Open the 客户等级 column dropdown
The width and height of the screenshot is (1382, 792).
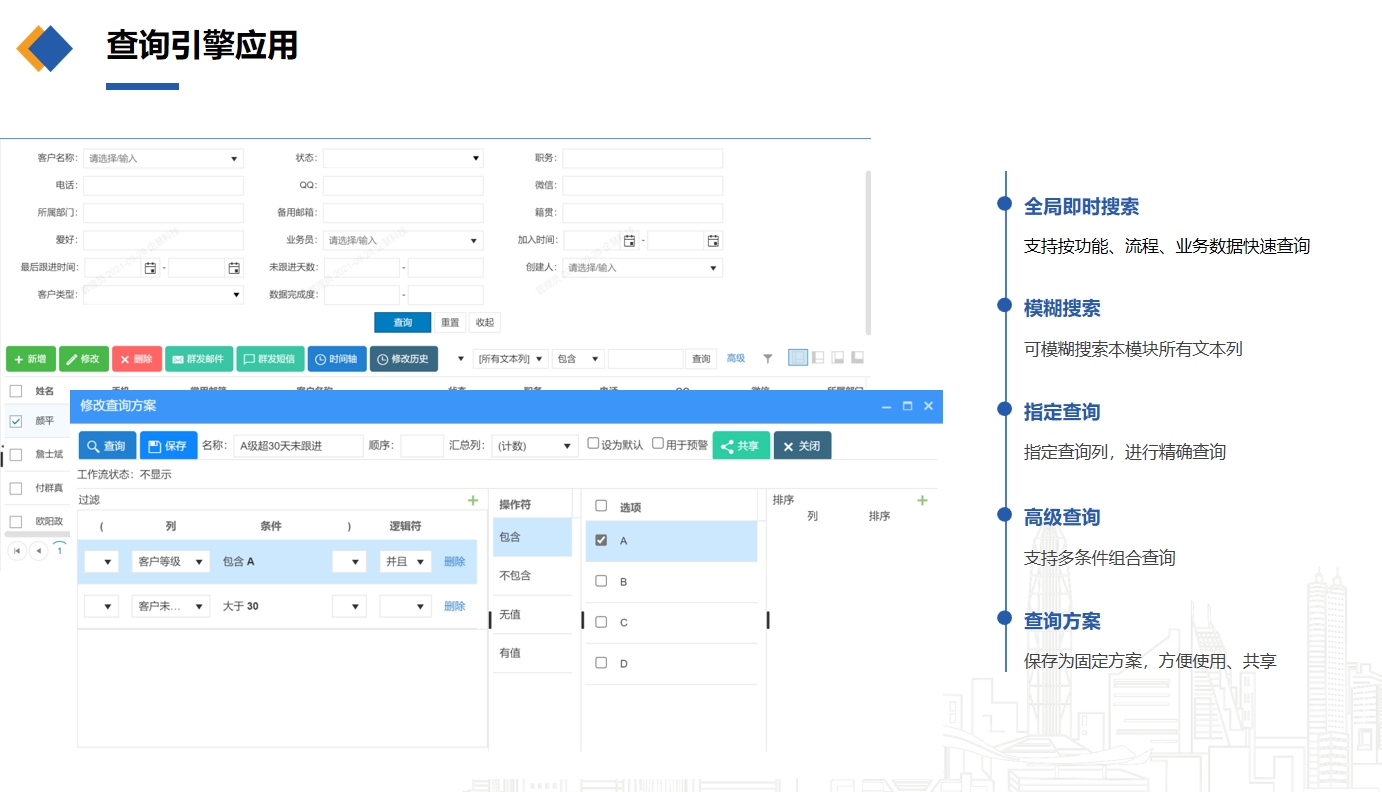pyautogui.click(x=170, y=562)
